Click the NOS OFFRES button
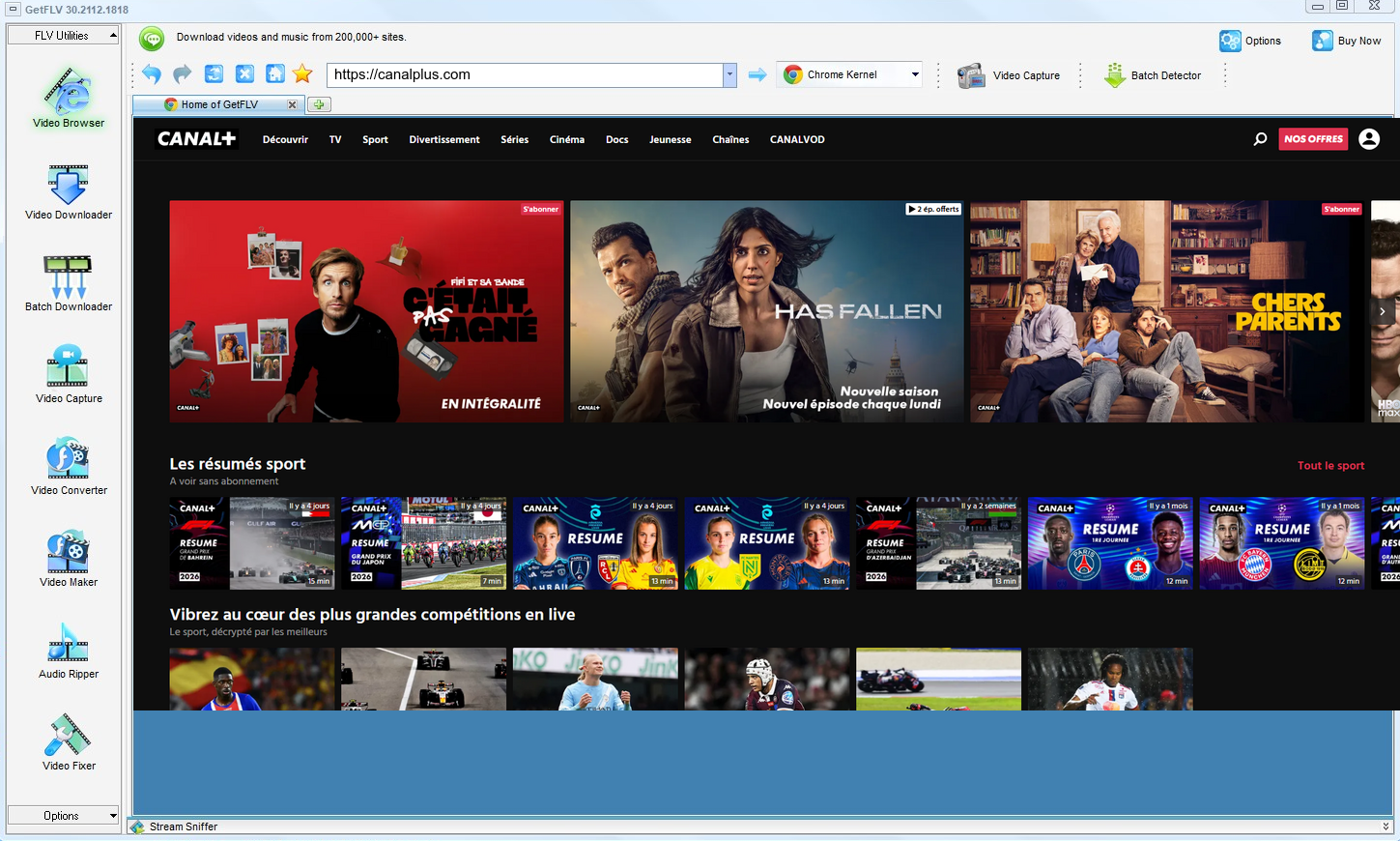This screenshot has width=1400, height=841. pos(1313,139)
